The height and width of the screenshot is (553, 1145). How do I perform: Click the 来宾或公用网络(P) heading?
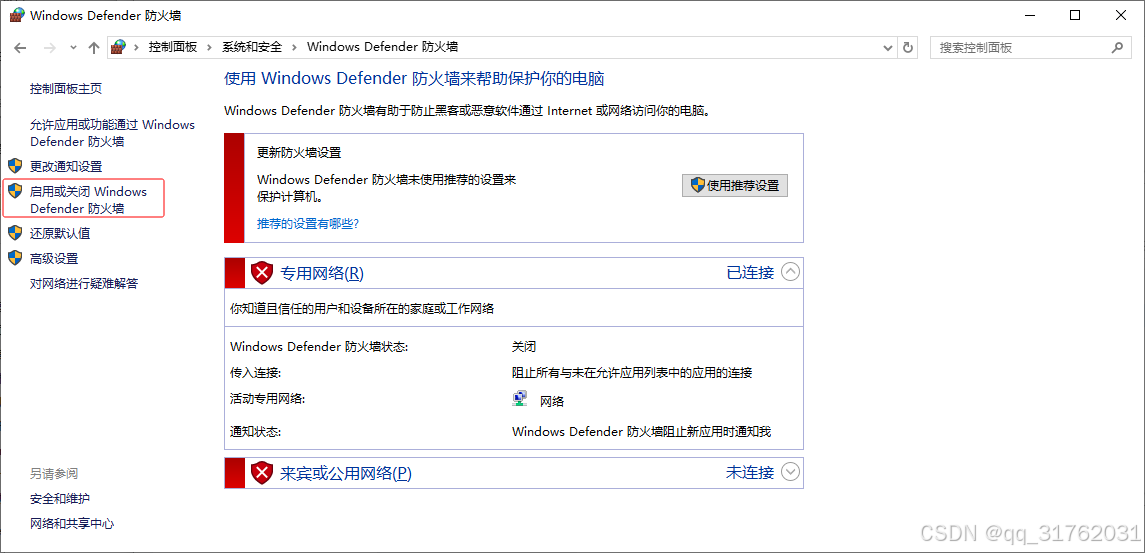(x=346, y=473)
